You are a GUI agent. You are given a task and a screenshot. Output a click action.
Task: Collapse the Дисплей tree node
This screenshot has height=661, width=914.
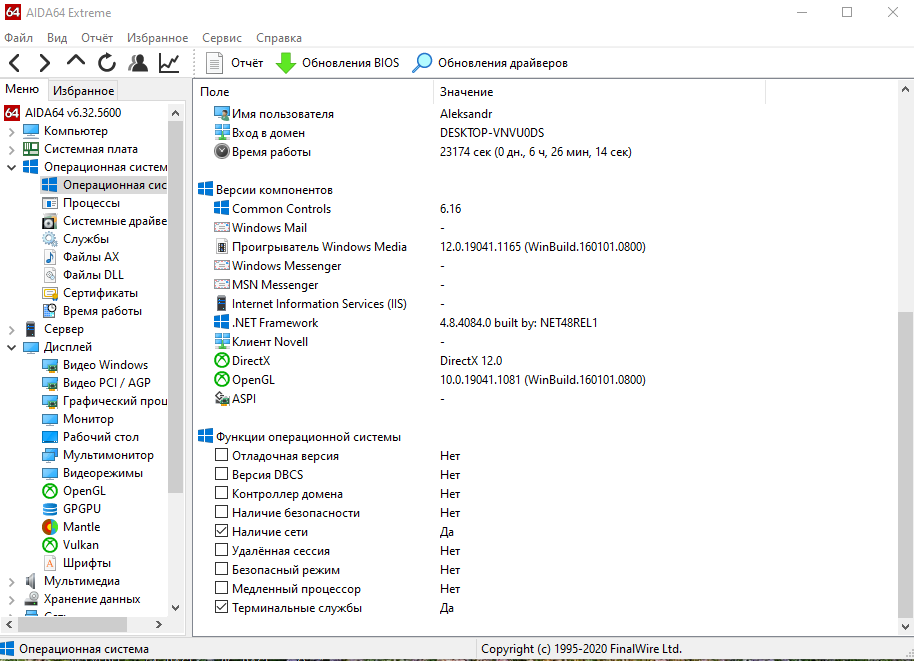(11, 347)
